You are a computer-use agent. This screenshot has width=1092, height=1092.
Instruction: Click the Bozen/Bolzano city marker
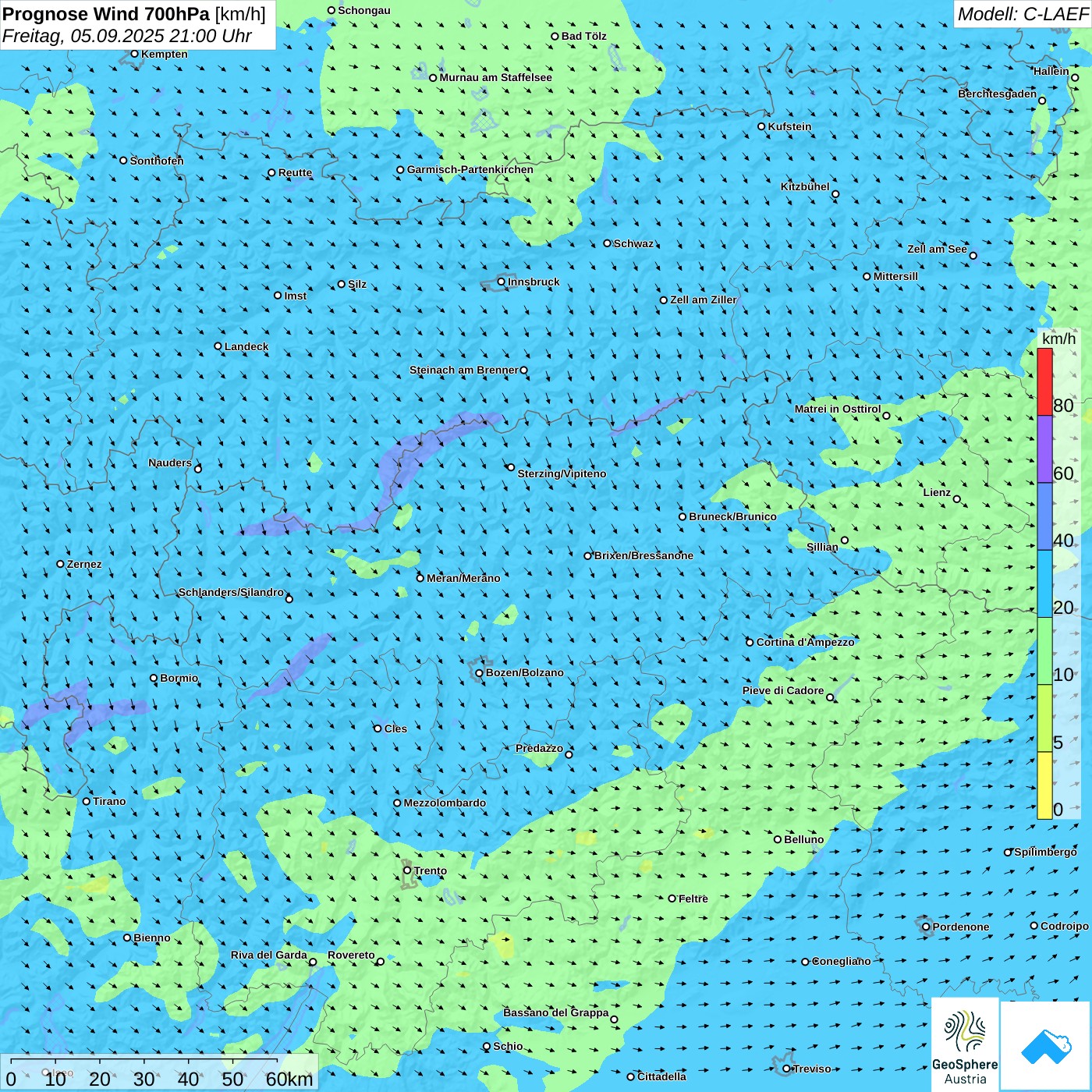tap(480, 673)
